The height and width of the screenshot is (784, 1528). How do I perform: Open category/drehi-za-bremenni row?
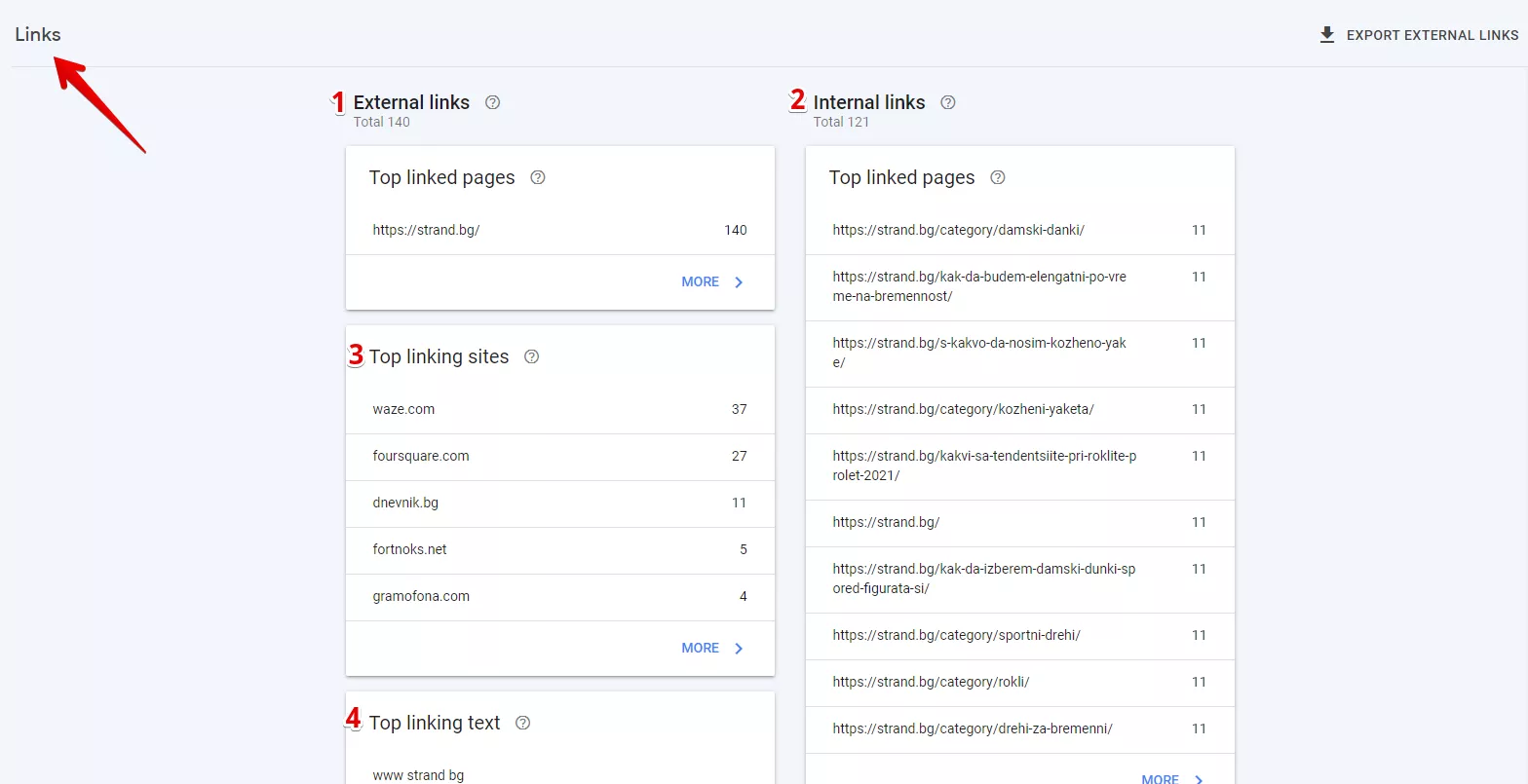coord(1020,729)
